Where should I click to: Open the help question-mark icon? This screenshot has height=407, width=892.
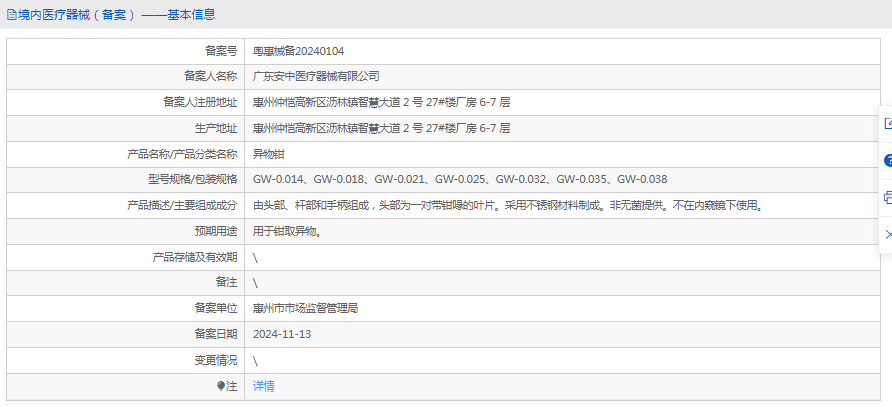point(888,161)
